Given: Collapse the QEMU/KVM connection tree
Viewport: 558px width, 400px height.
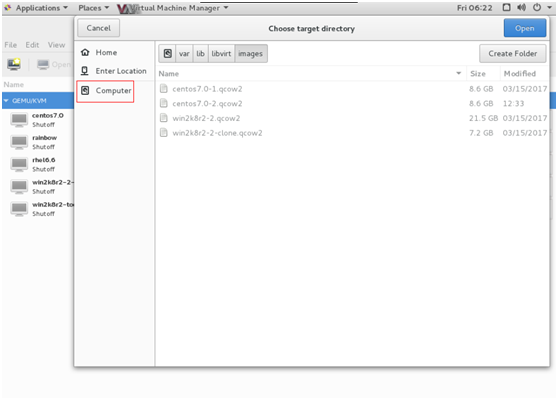Looking at the screenshot, I should [x=6, y=101].
